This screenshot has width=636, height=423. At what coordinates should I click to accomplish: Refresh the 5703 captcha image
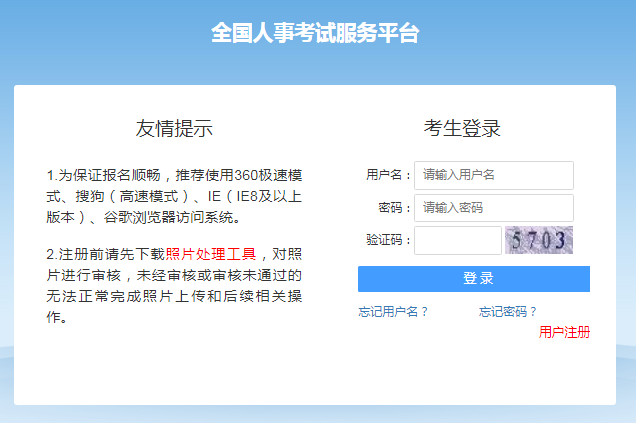(x=538, y=240)
